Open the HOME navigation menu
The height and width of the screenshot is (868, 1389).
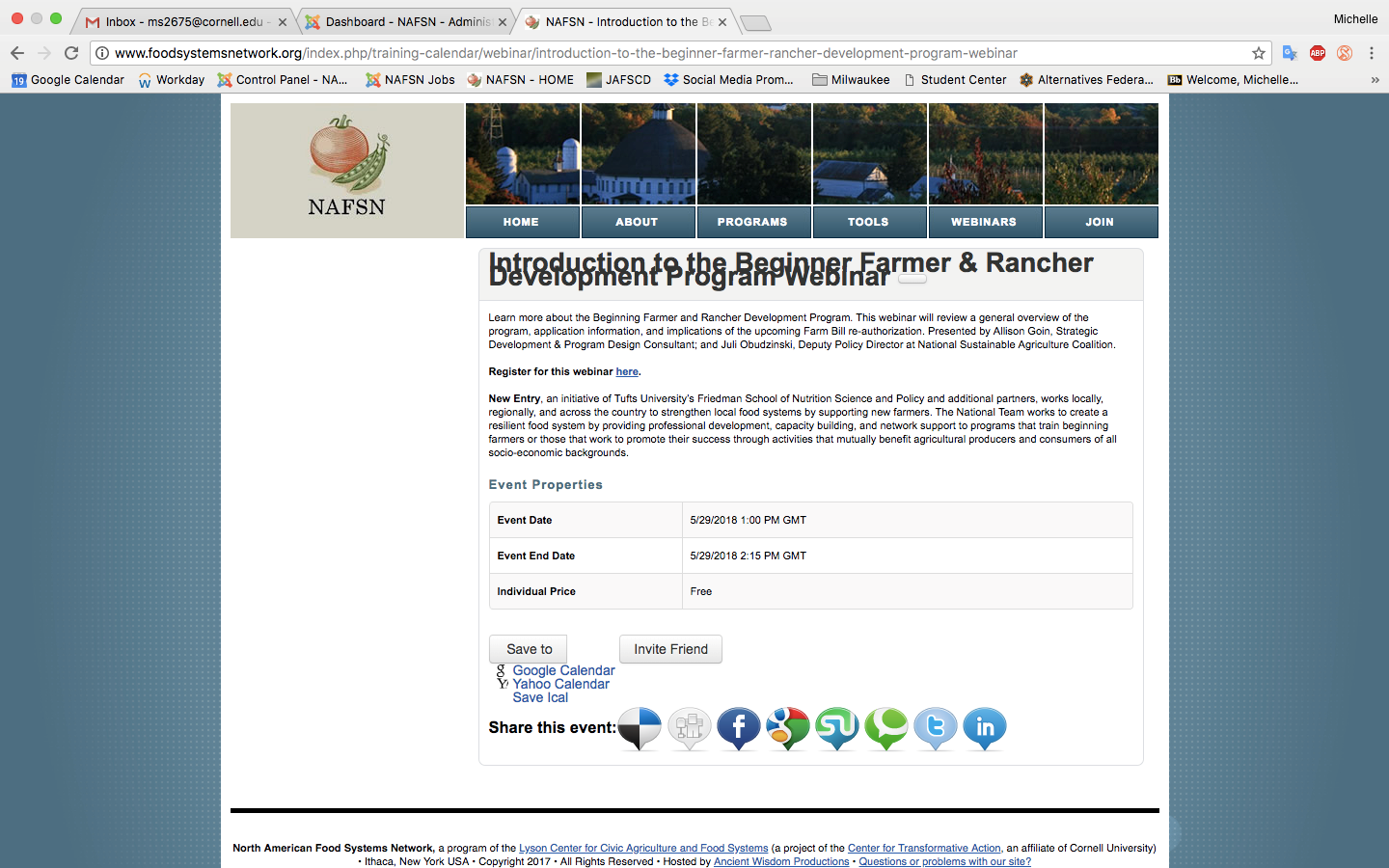(523, 222)
